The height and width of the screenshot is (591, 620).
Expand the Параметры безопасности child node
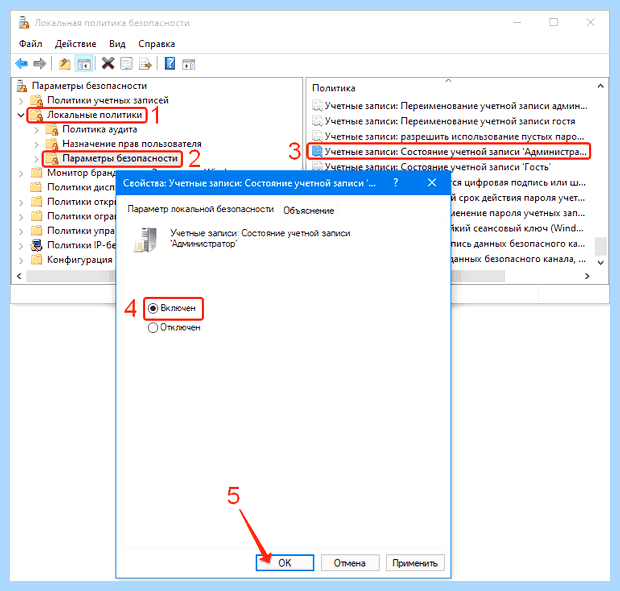click(x=36, y=159)
